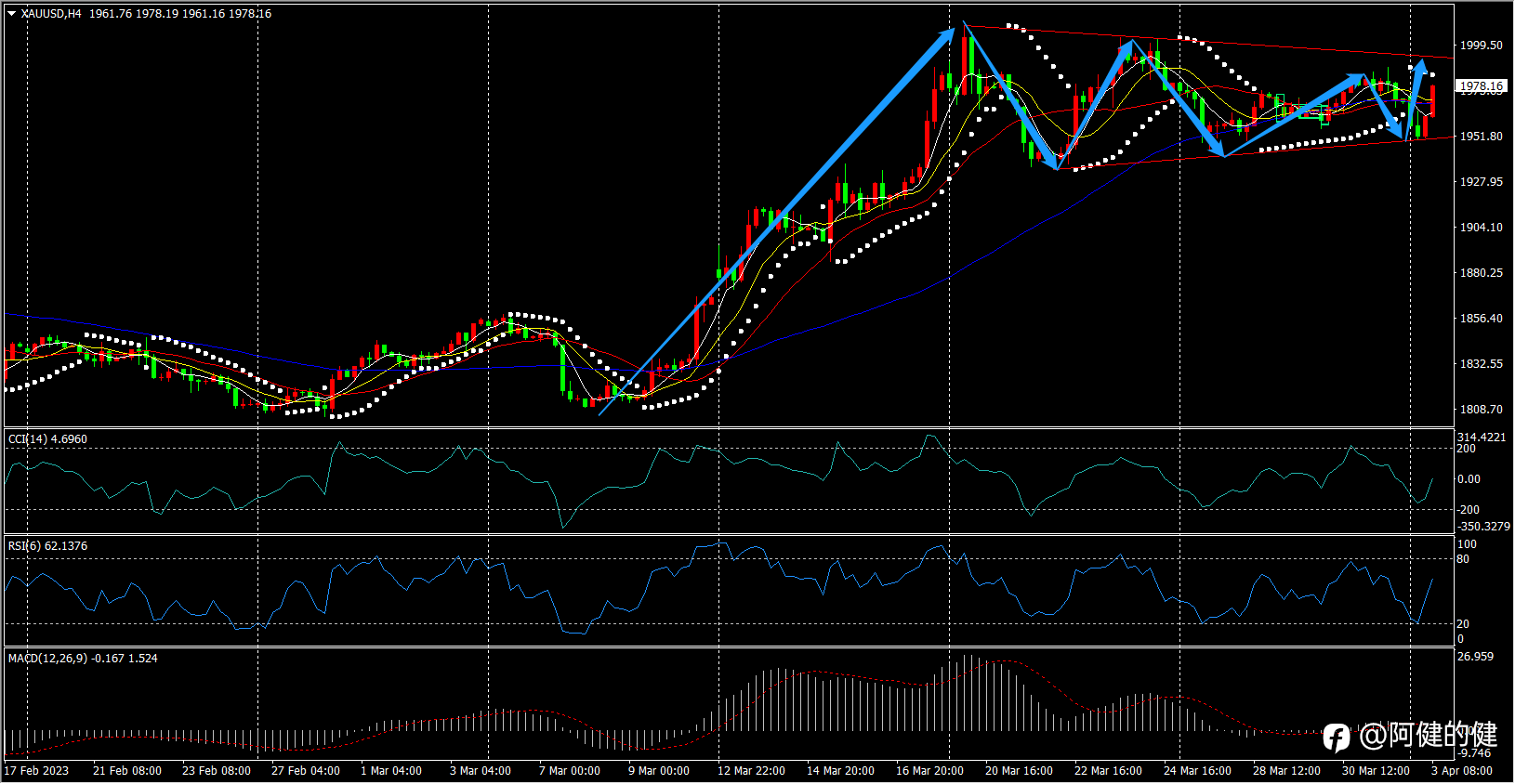Click the 27 Feb 04:00 time label

(305, 771)
